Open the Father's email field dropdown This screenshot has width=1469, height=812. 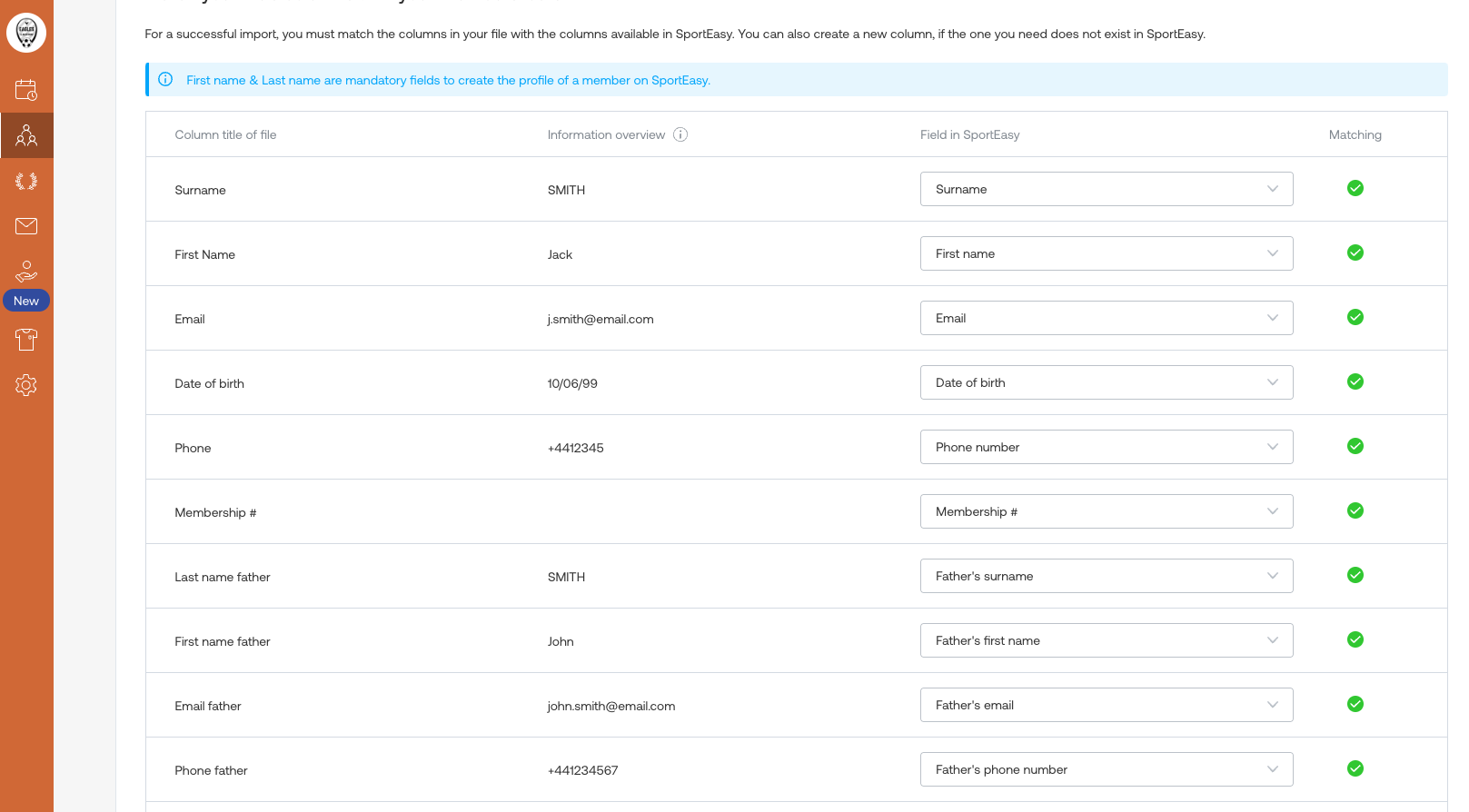(1106, 705)
